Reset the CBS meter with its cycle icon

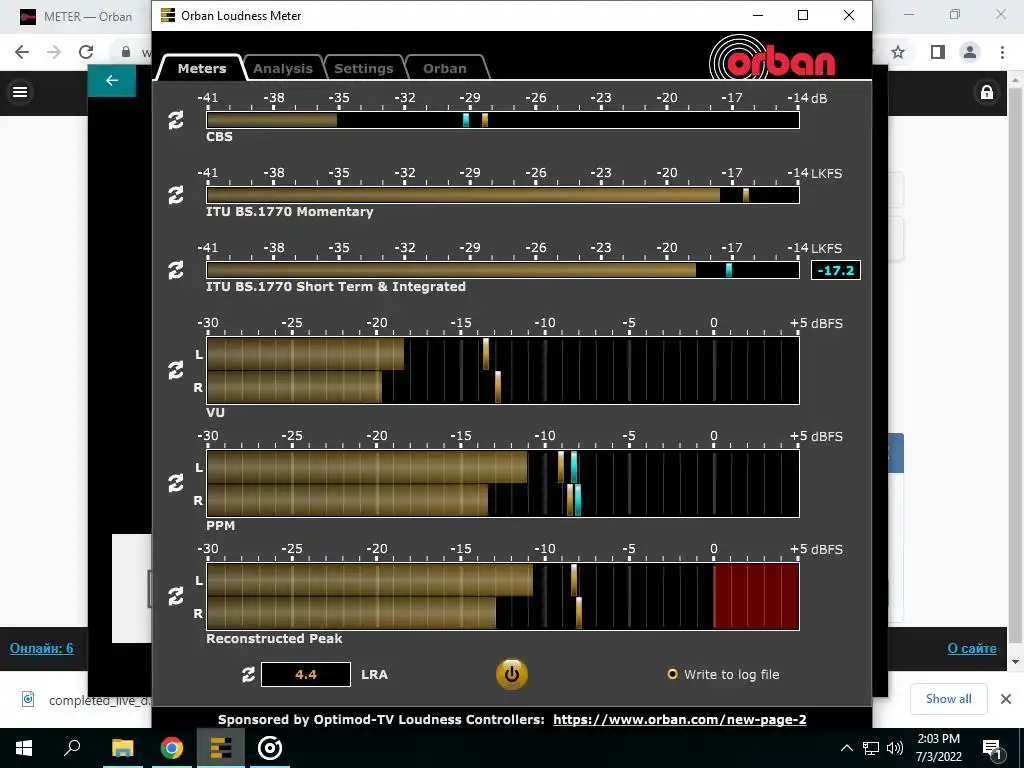click(x=176, y=120)
